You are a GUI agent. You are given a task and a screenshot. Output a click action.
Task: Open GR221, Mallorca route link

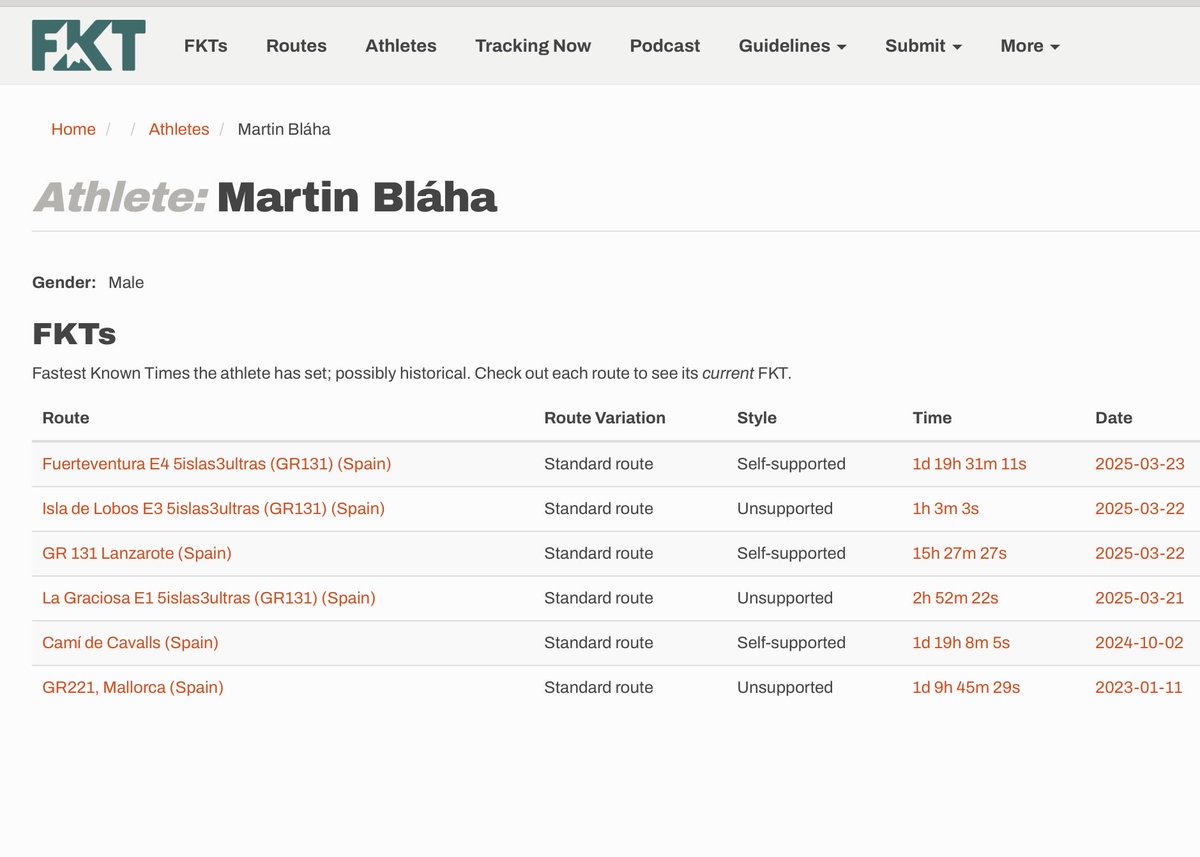[x=133, y=687]
